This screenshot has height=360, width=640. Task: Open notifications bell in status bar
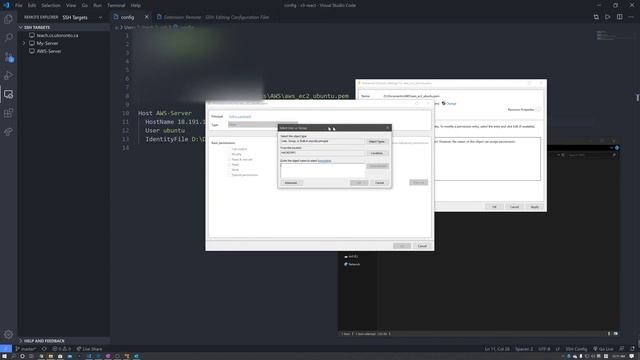tap(633, 349)
